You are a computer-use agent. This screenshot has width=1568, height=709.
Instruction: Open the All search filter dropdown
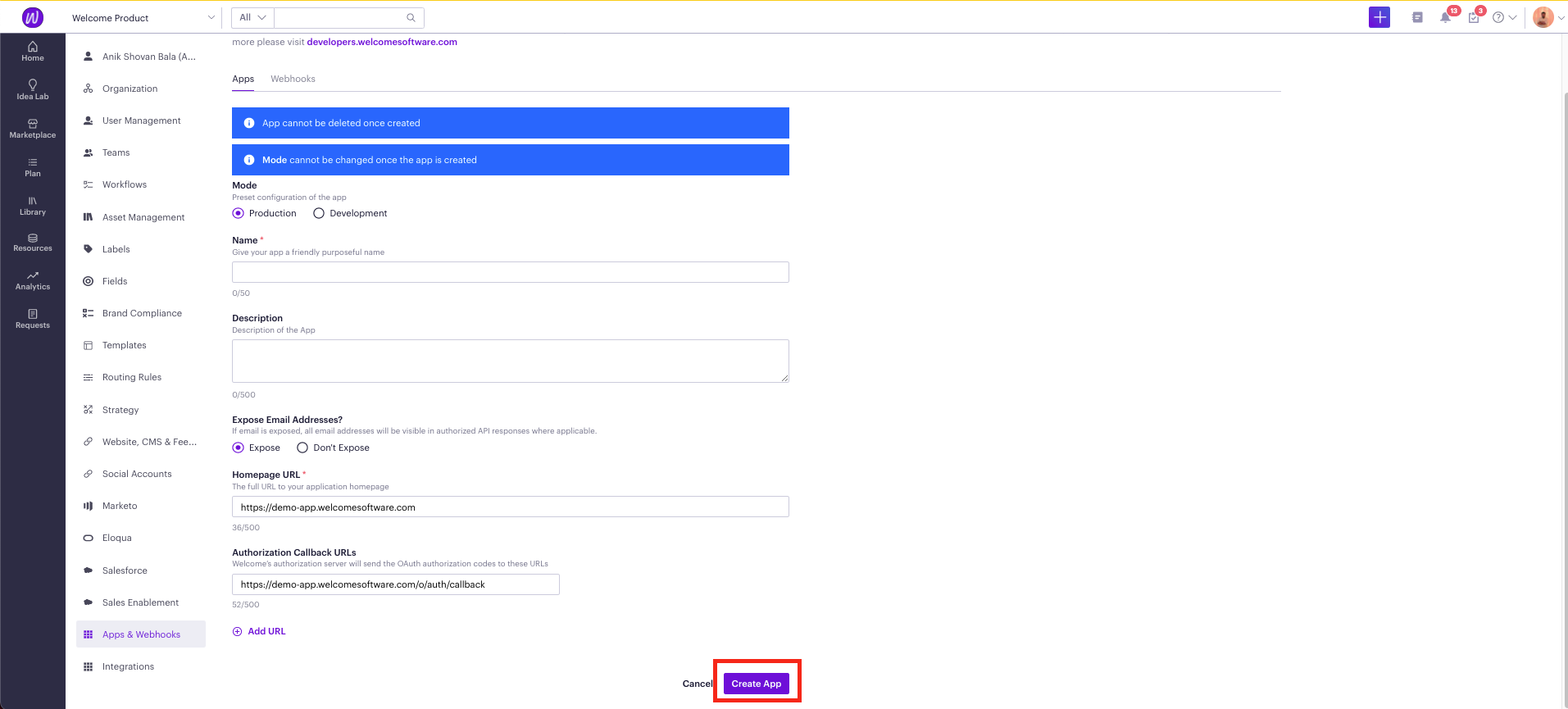252,17
